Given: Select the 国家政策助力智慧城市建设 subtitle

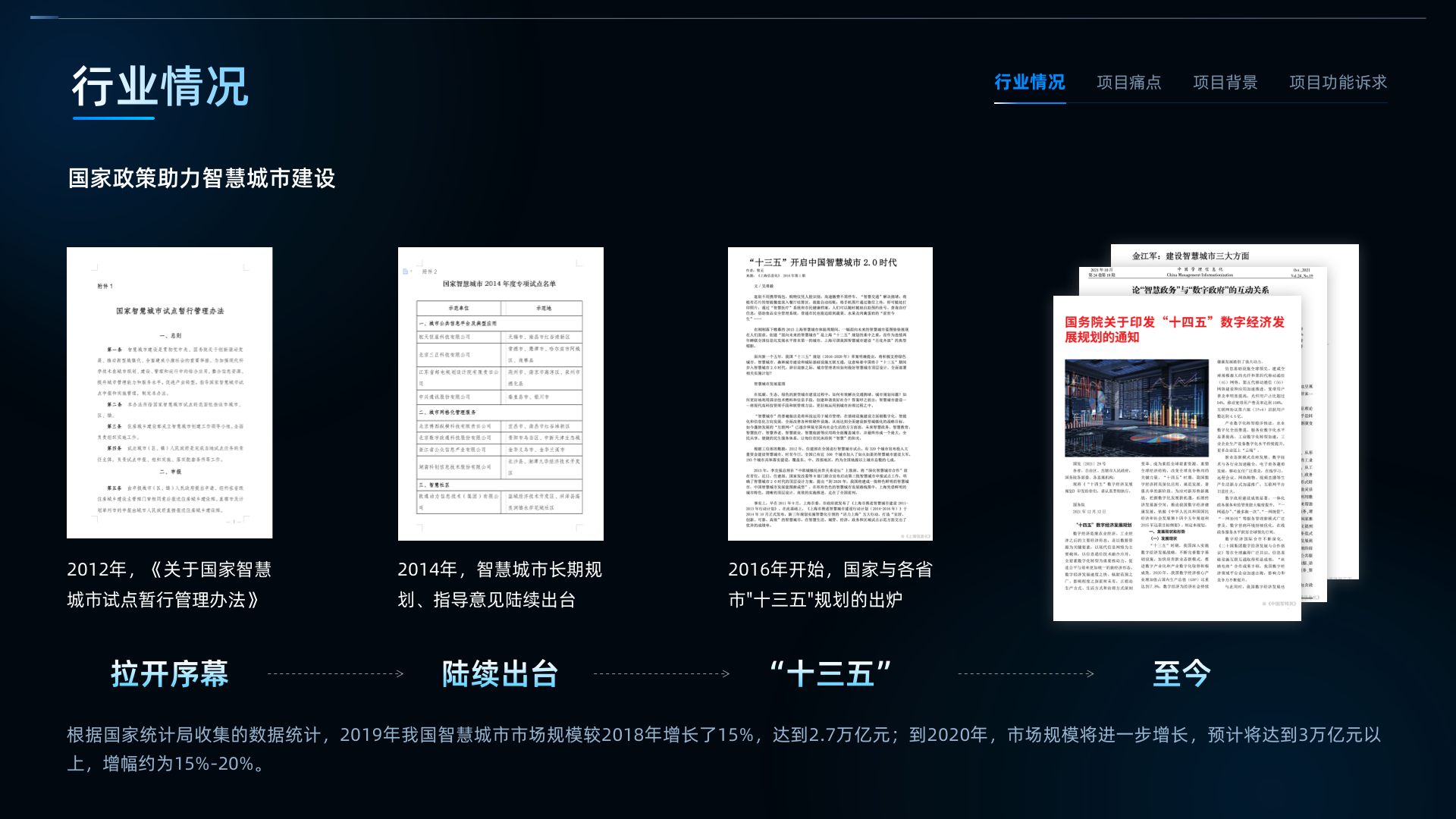Looking at the screenshot, I should point(202,178).
